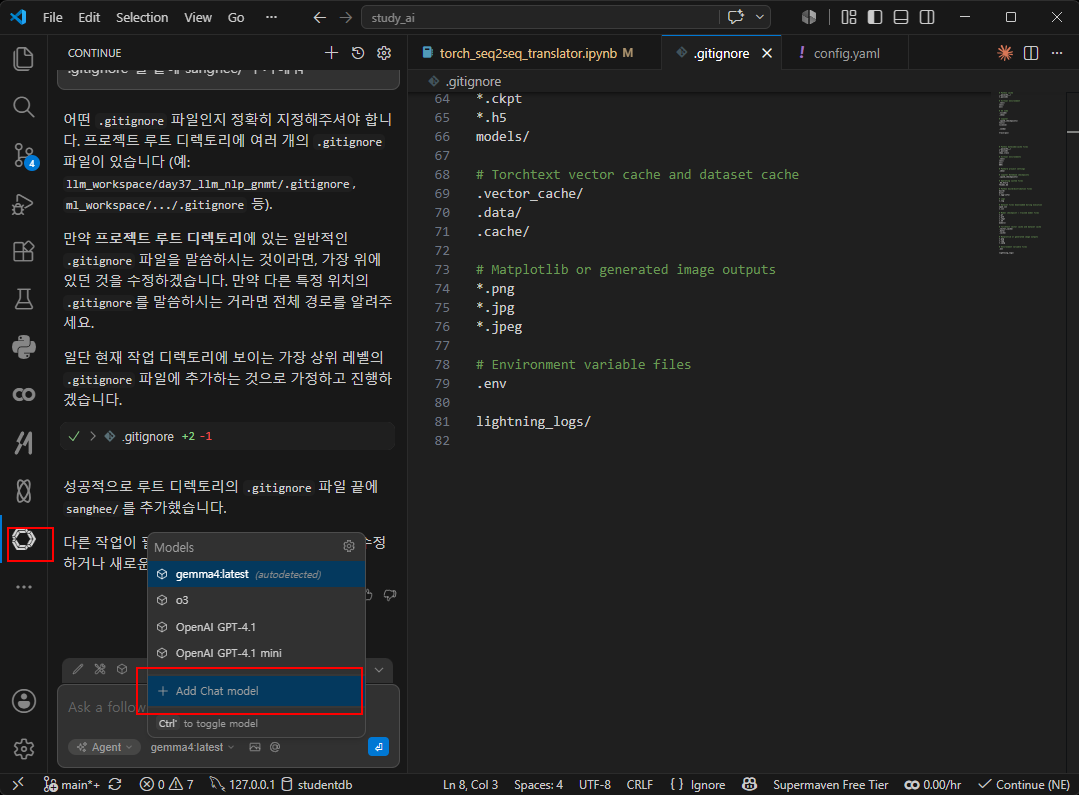Viewport: 1079px width, 795px height.
Task: Split the editor to the right
Action: (x=1031, y=53)
